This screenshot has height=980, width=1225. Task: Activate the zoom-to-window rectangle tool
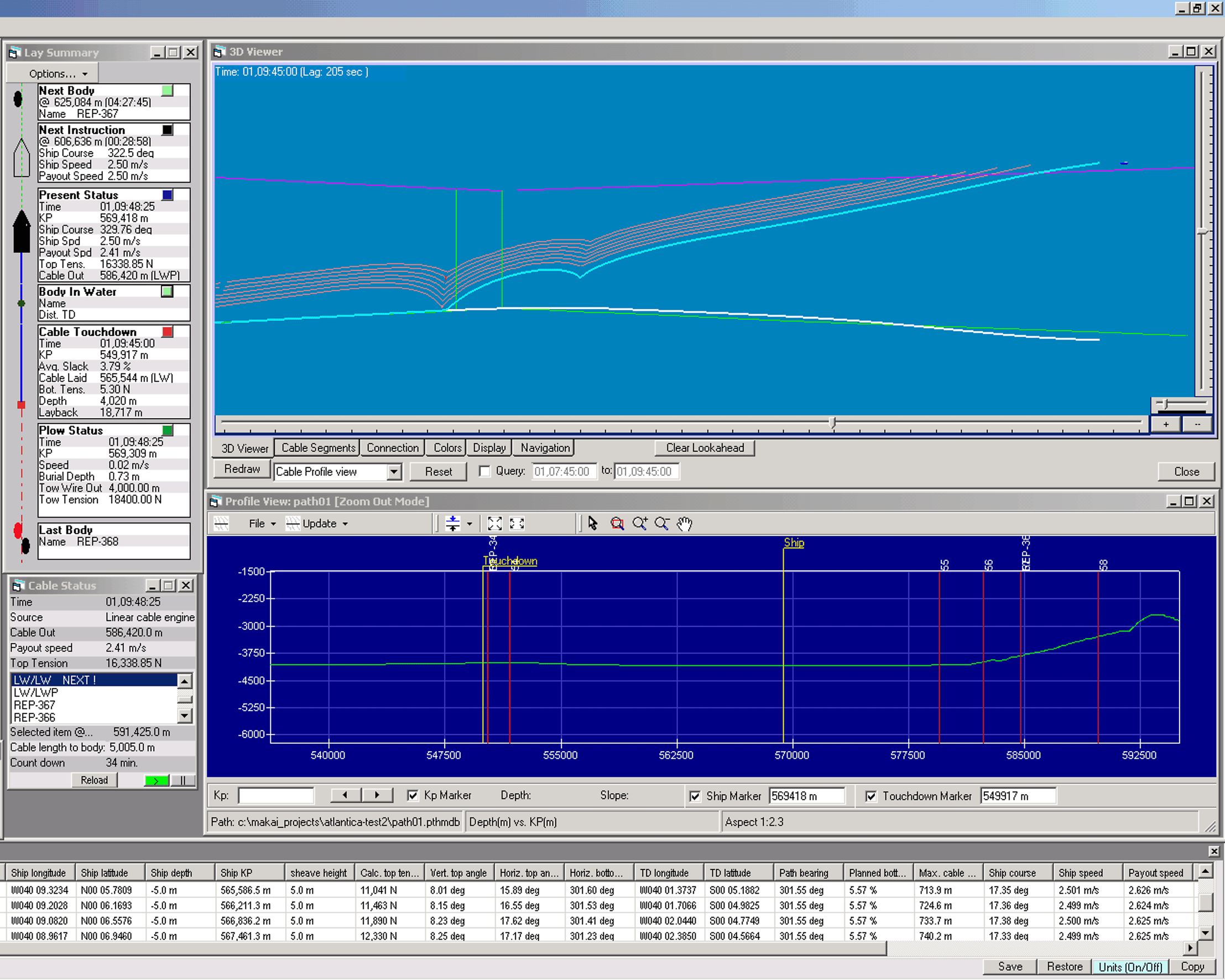(617, 523)
